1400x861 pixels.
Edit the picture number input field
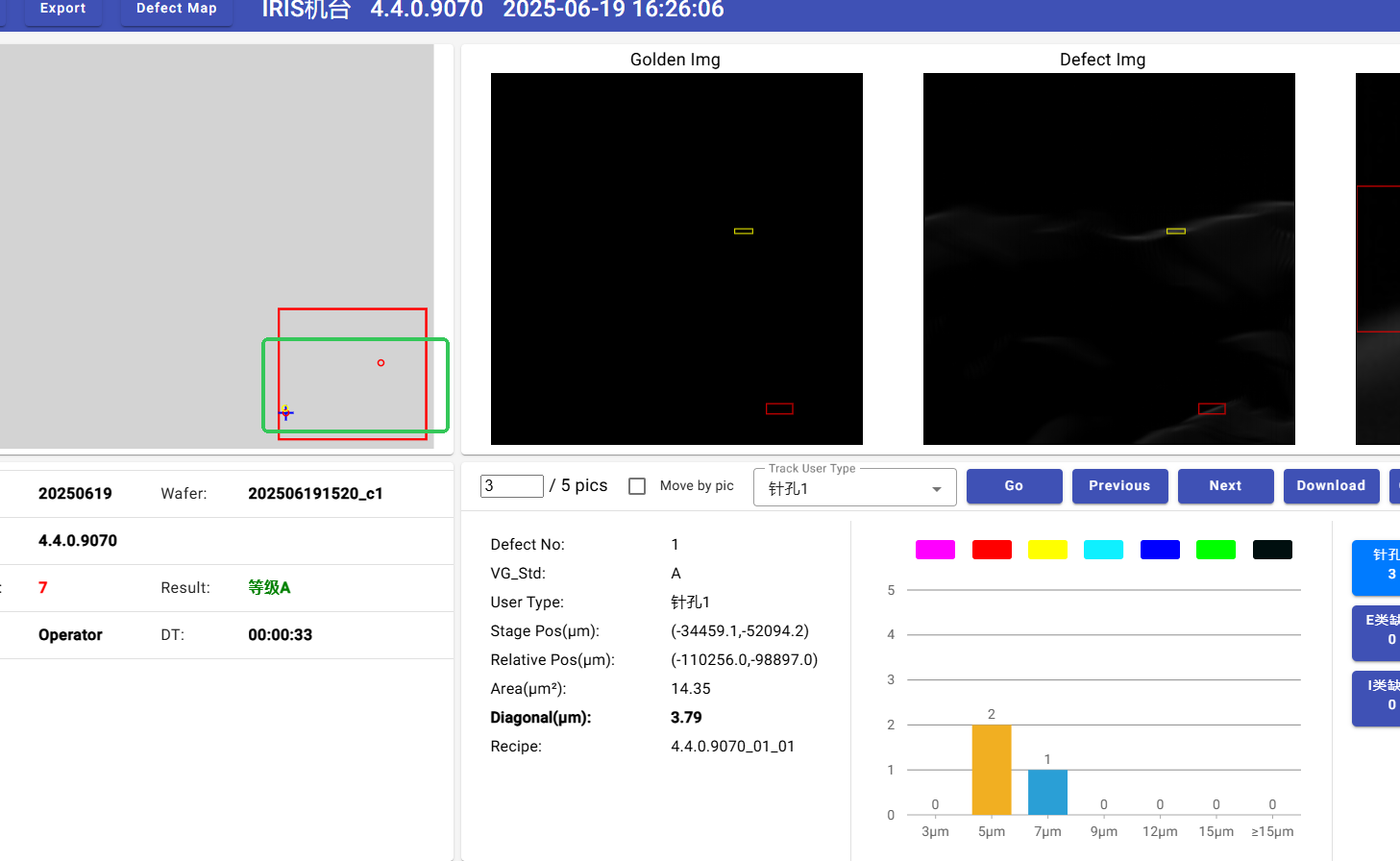[511, 486]
